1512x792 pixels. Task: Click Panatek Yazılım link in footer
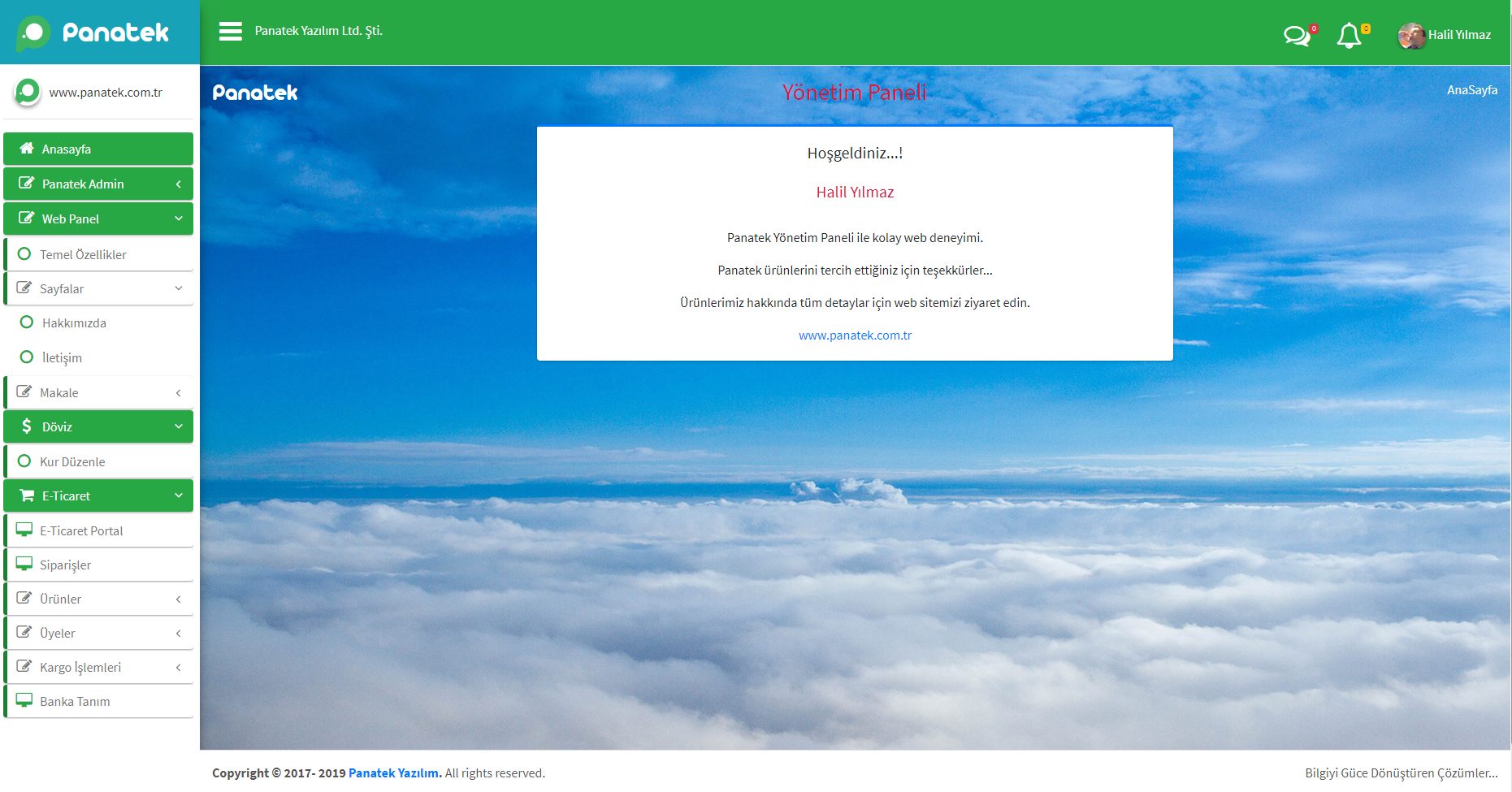394,773
